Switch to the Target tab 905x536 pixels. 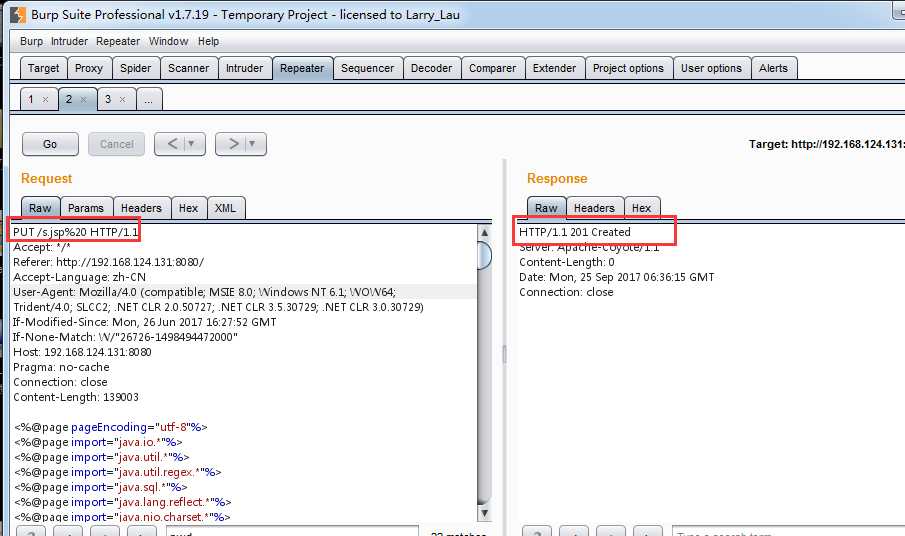pyautogui.click(x=43, y=68)
